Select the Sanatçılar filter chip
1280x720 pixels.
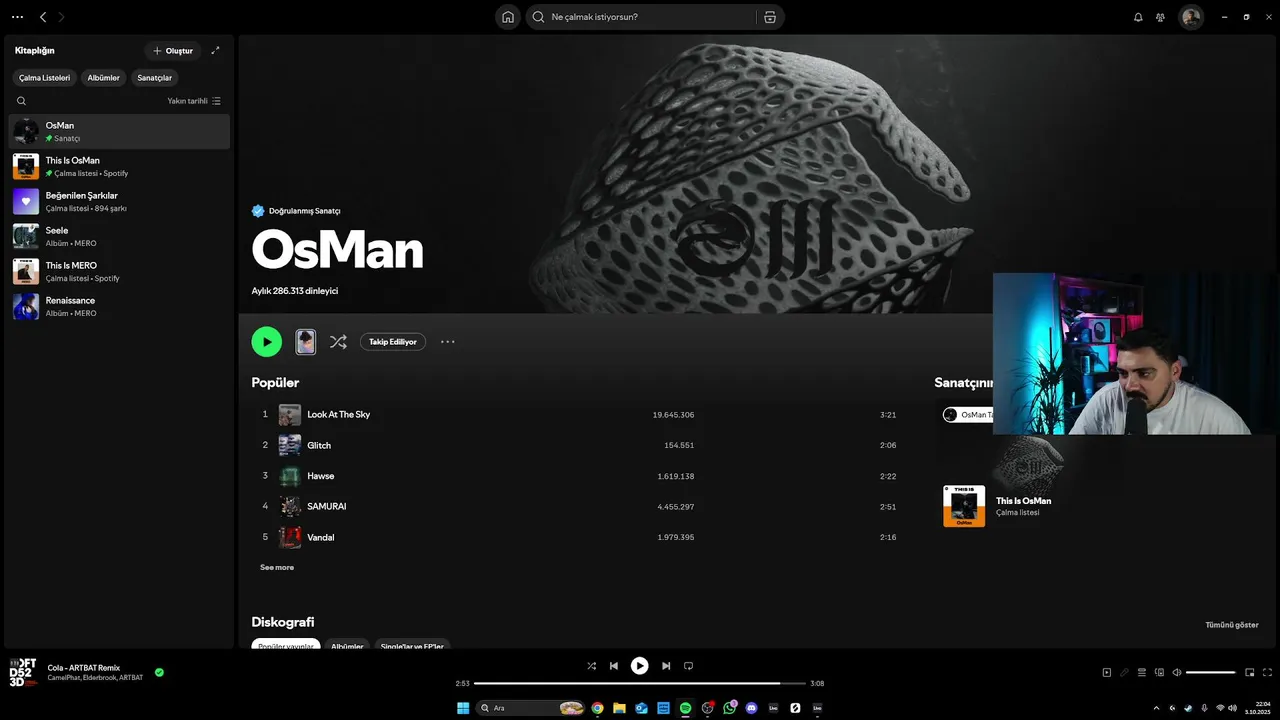pyautogui.click(x=155, y=78)
